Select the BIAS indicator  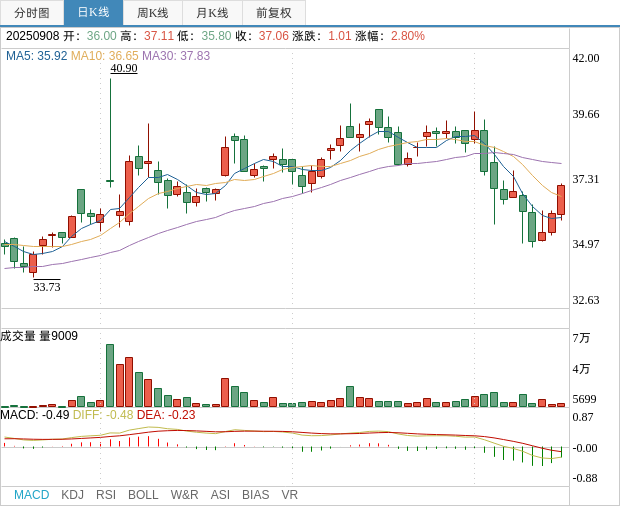click(255, 495)
